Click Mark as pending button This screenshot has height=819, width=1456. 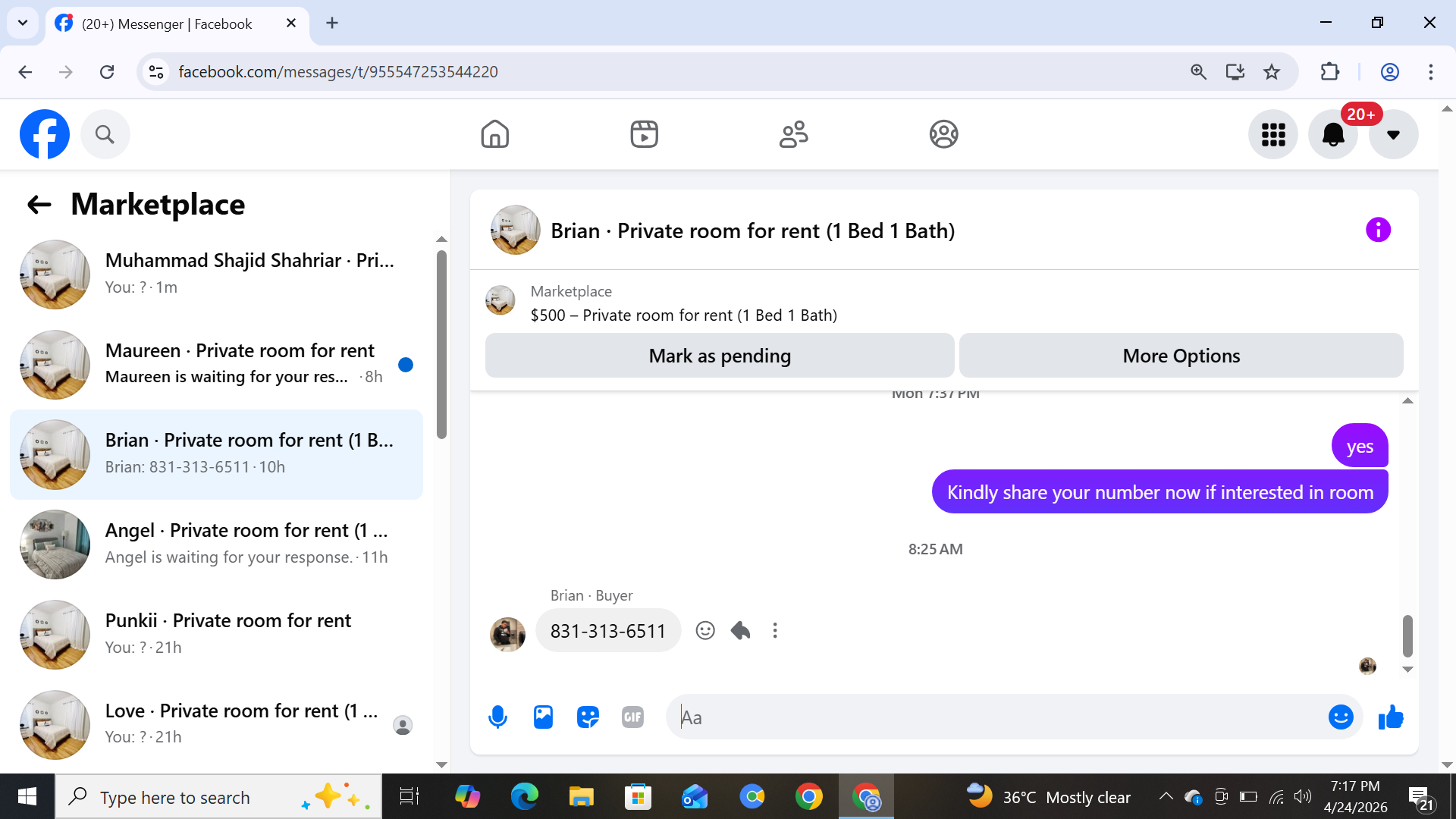(720, 356)
